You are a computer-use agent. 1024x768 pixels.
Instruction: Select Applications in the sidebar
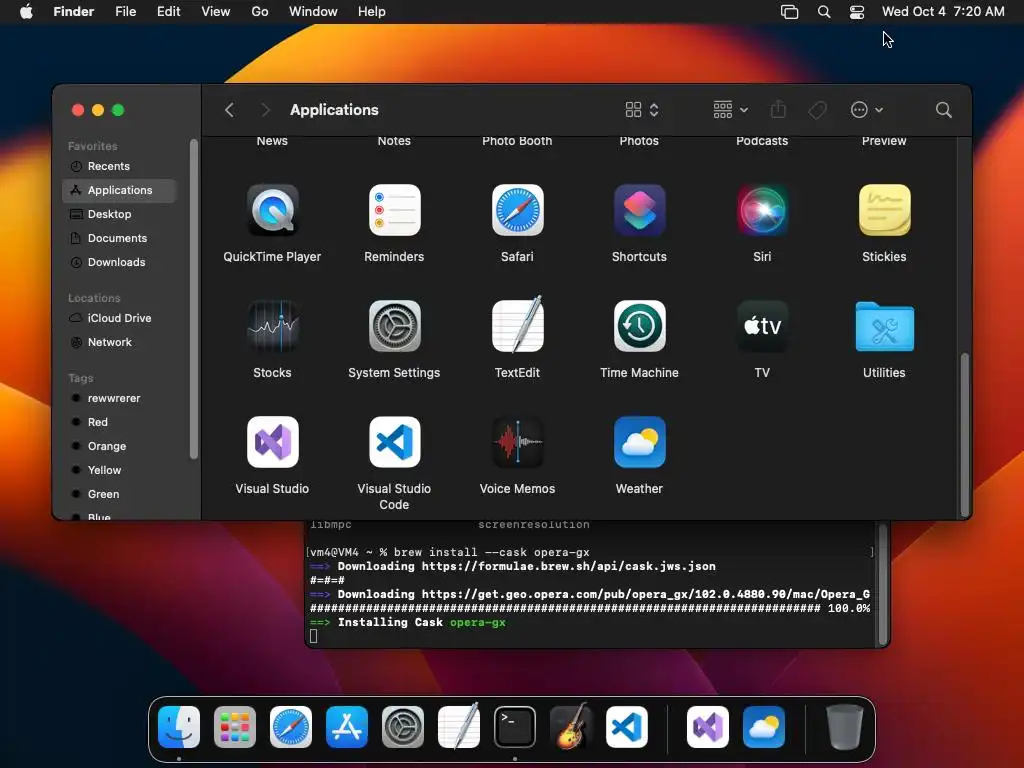[x=119, y=190]
